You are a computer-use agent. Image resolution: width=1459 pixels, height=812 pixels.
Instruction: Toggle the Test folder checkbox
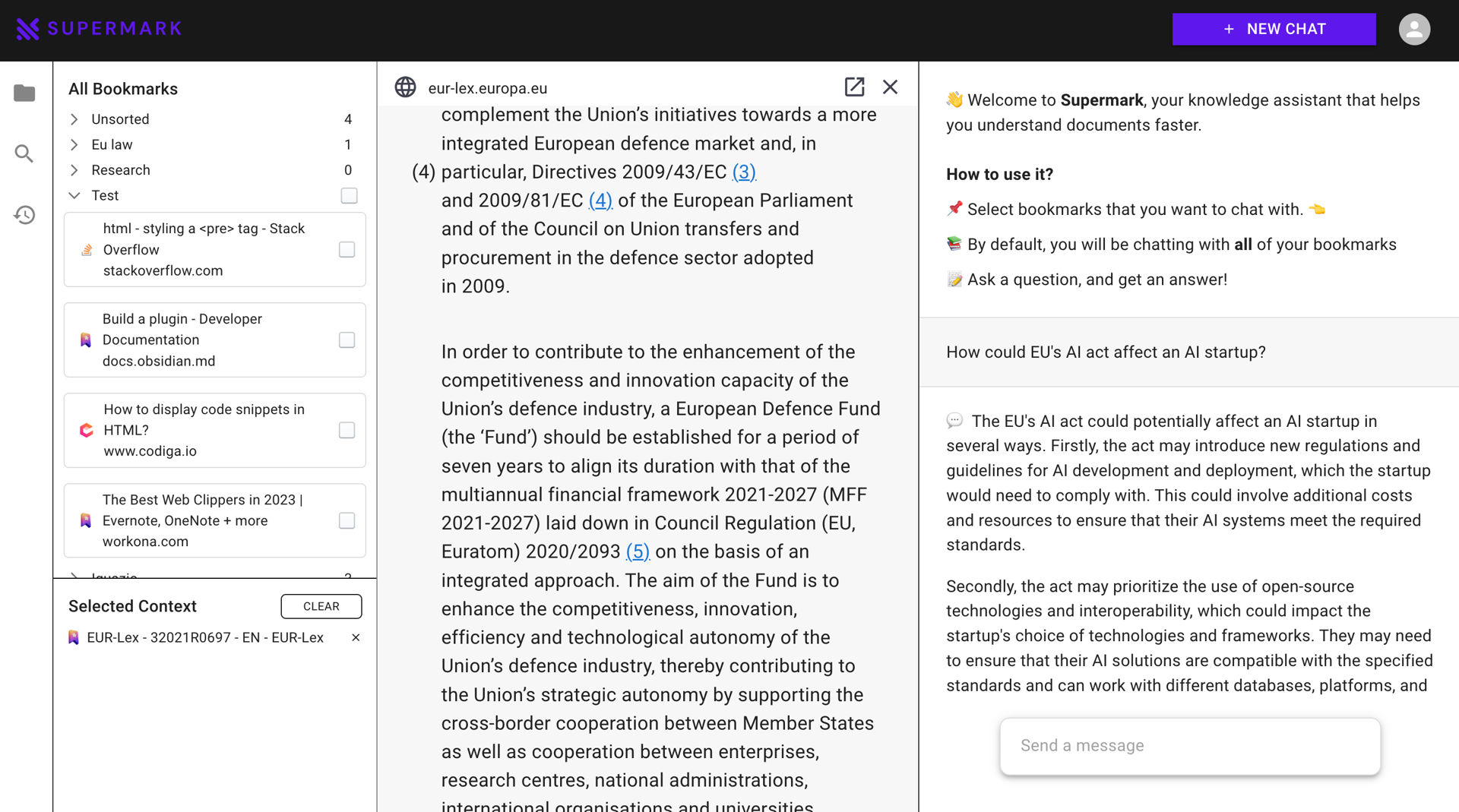pyautogui.click(x=349, y=196)
